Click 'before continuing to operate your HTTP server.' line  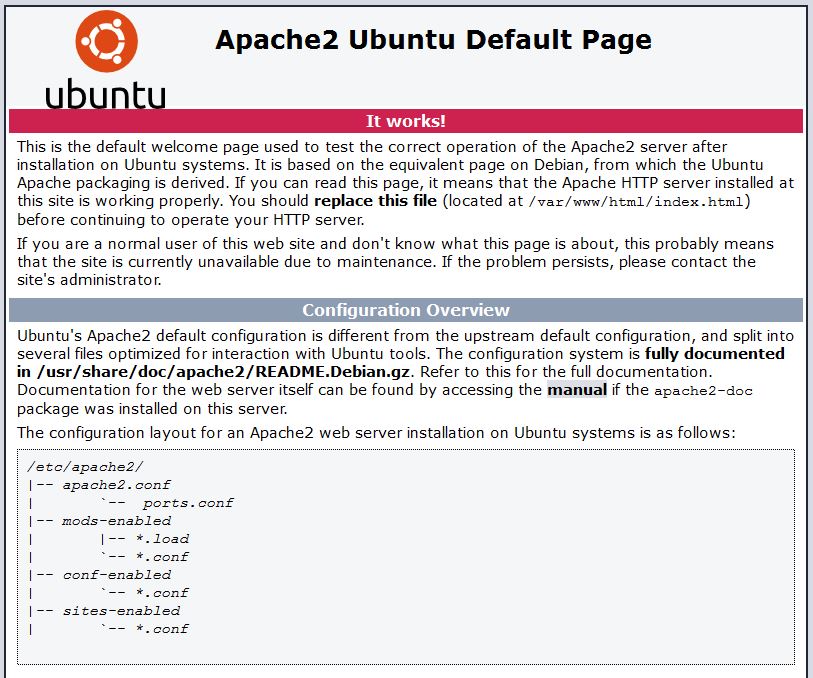click(x=191, y=220)
